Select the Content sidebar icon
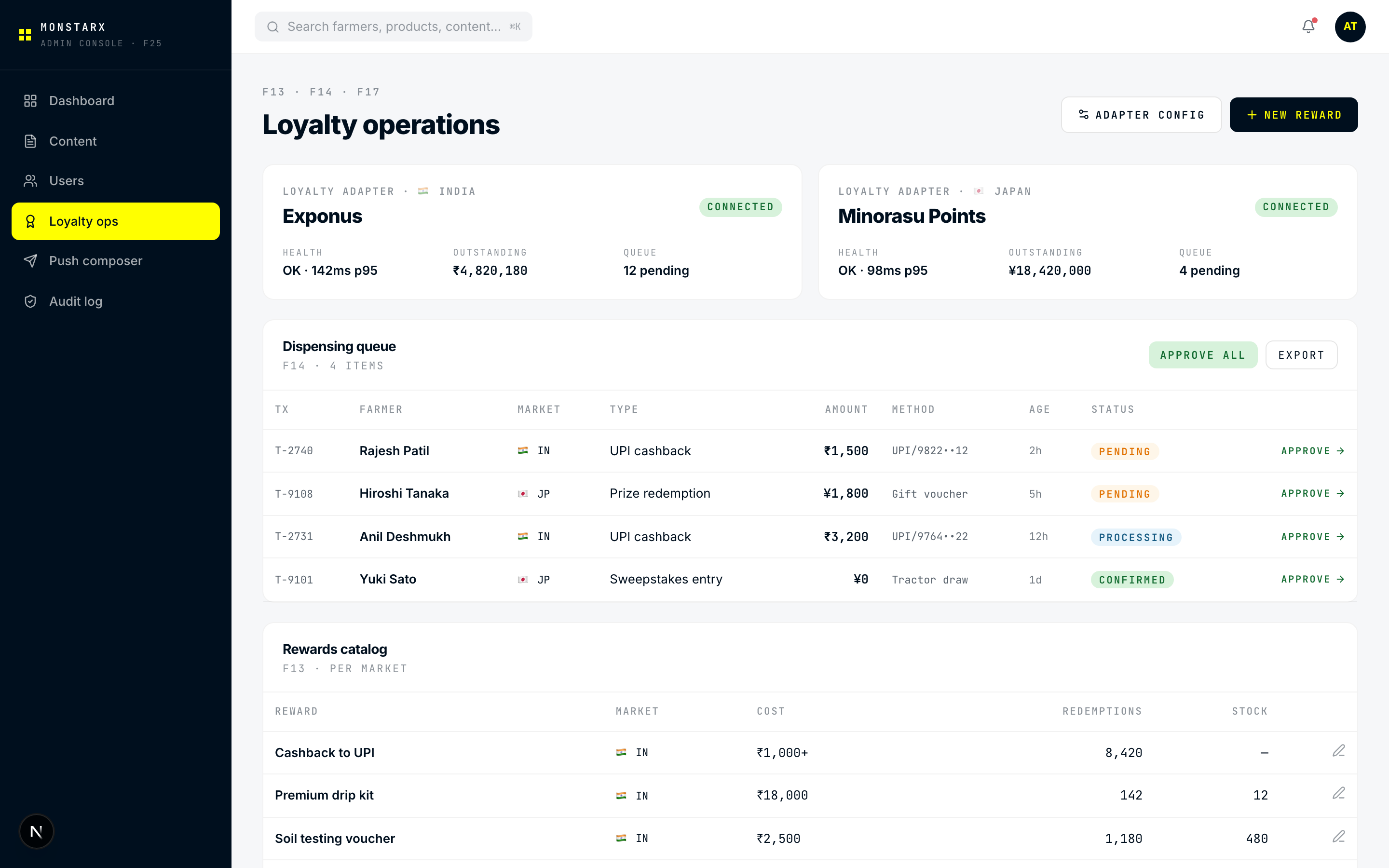The width and height of the screenshot is (1389, 868). tap(31, 141)
